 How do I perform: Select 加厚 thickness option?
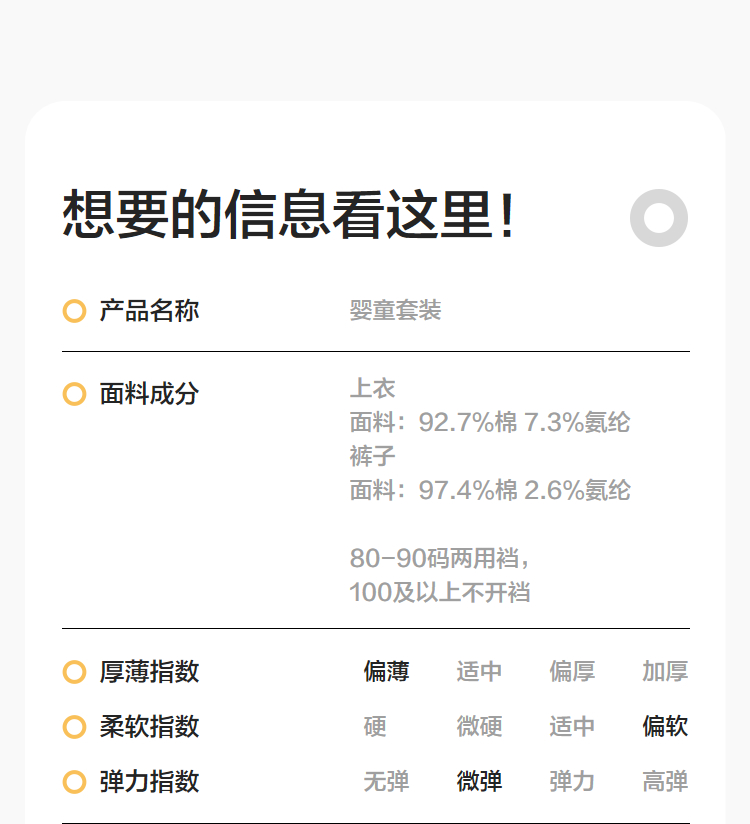coord(665,672)
